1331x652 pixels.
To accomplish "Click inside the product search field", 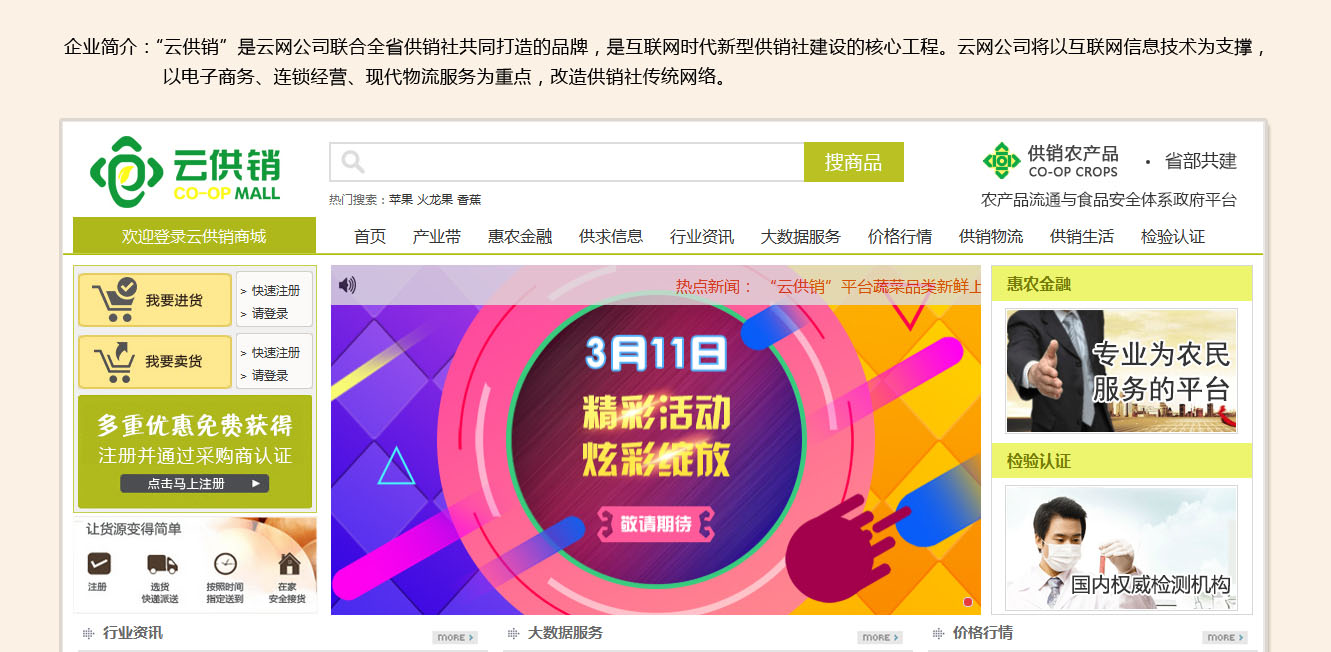I will [567, 162].
